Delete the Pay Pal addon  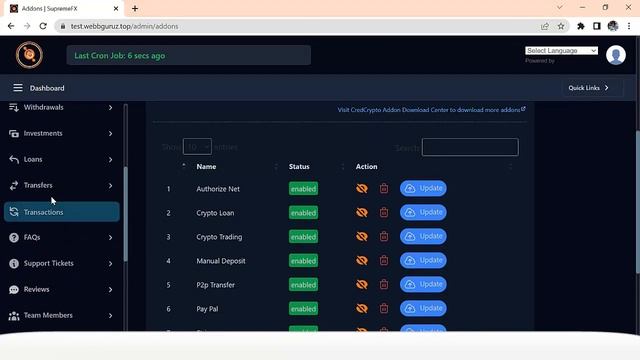click(384, 308)
